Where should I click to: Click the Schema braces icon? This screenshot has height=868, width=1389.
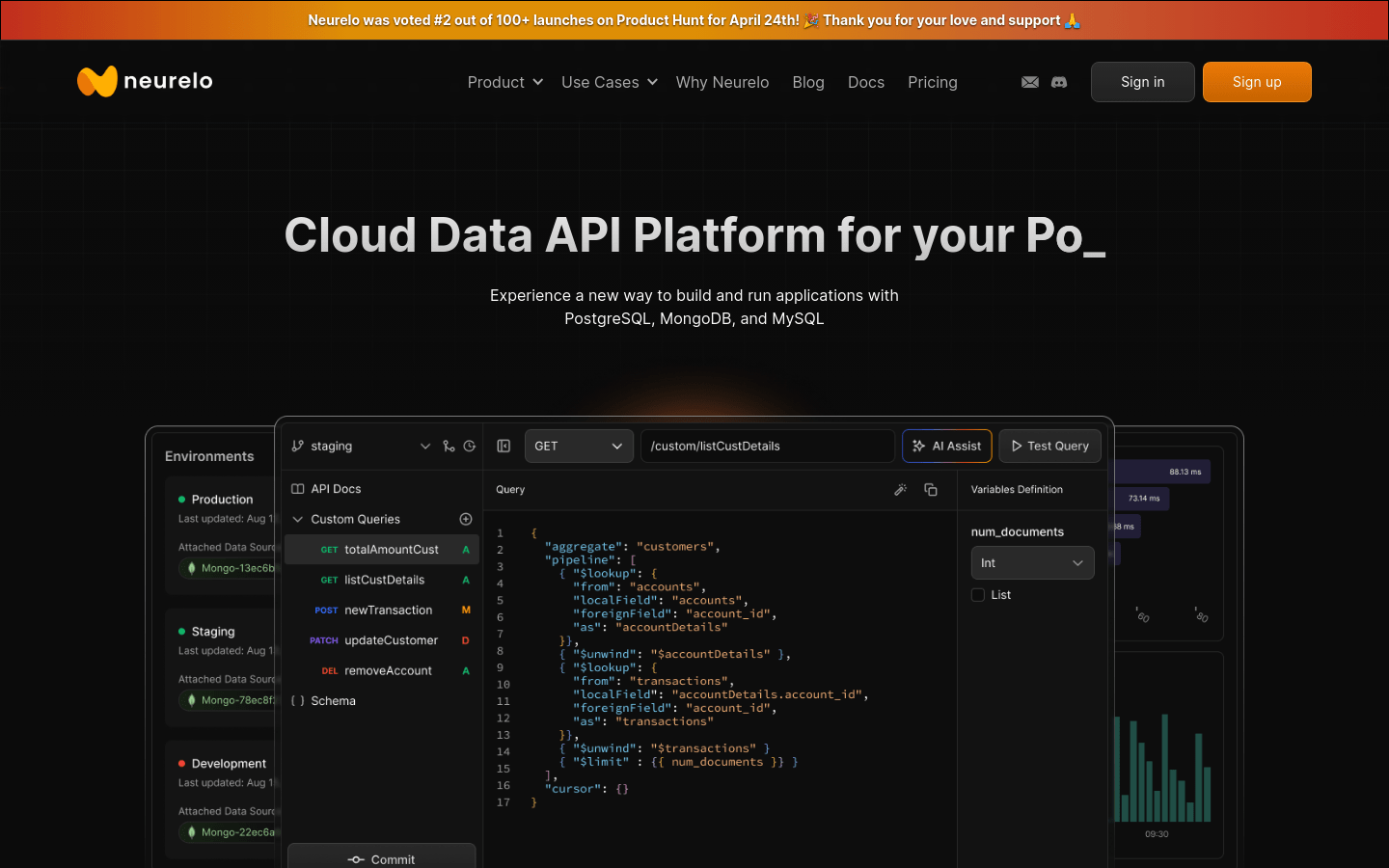[x=298, y=701]
